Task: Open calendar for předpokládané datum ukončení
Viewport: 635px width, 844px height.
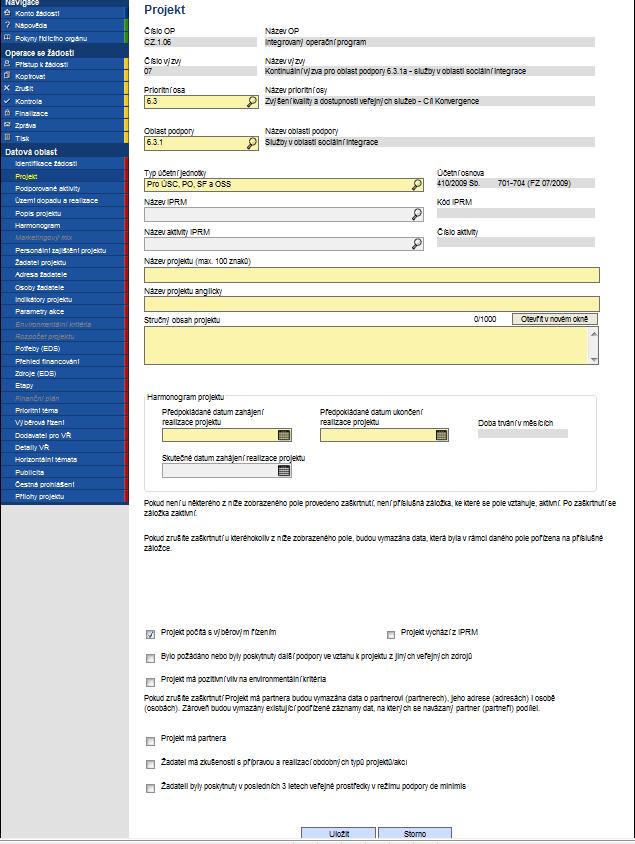Action: [442, 435]
